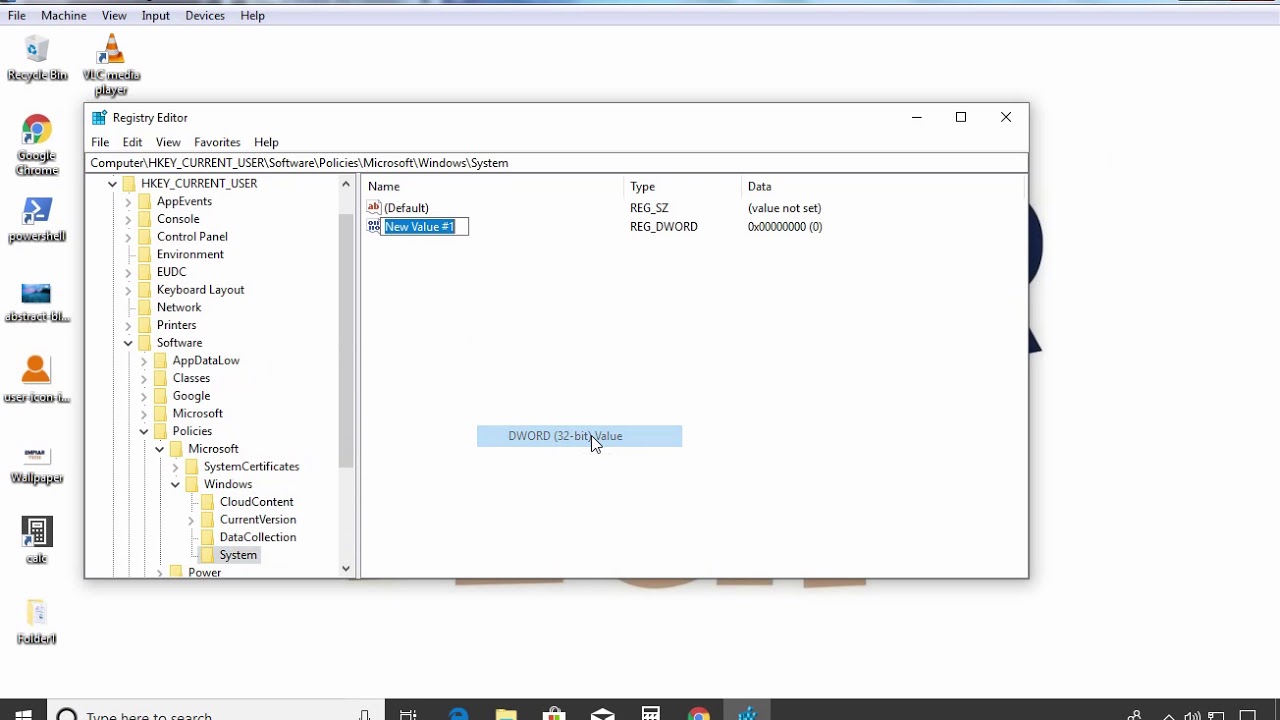Select the System key in the tree
The height and width of the screenshot is (720, 1280).
[x=238, y=555]
